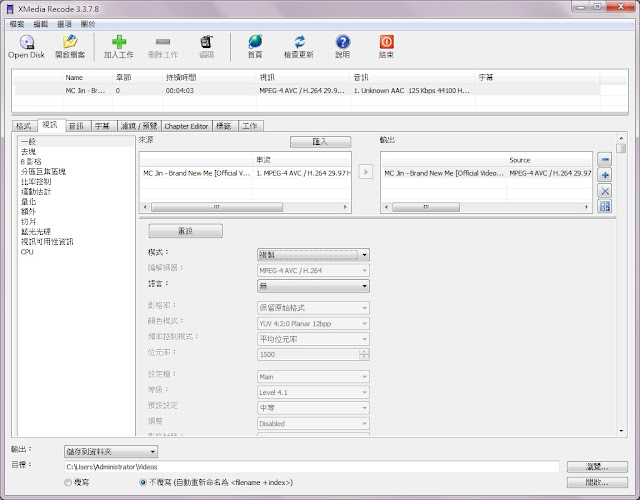Open the 編輯 menu

click(x=41, y=24)
